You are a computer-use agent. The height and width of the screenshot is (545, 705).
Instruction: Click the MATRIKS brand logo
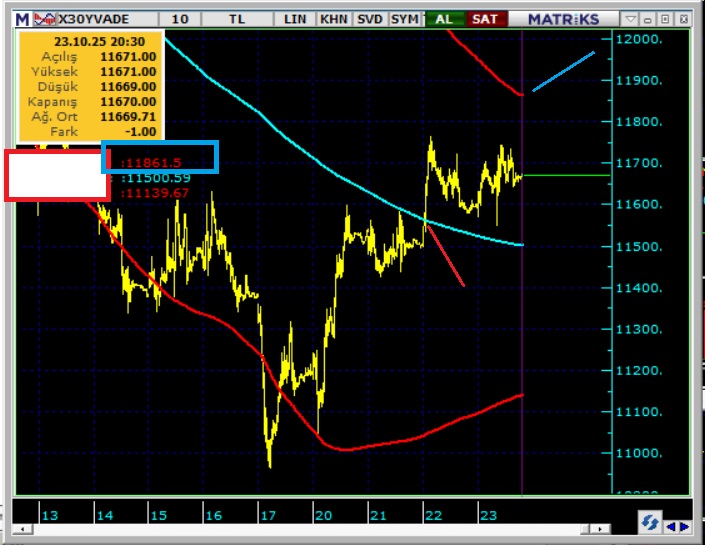click(x=563, y=19)
